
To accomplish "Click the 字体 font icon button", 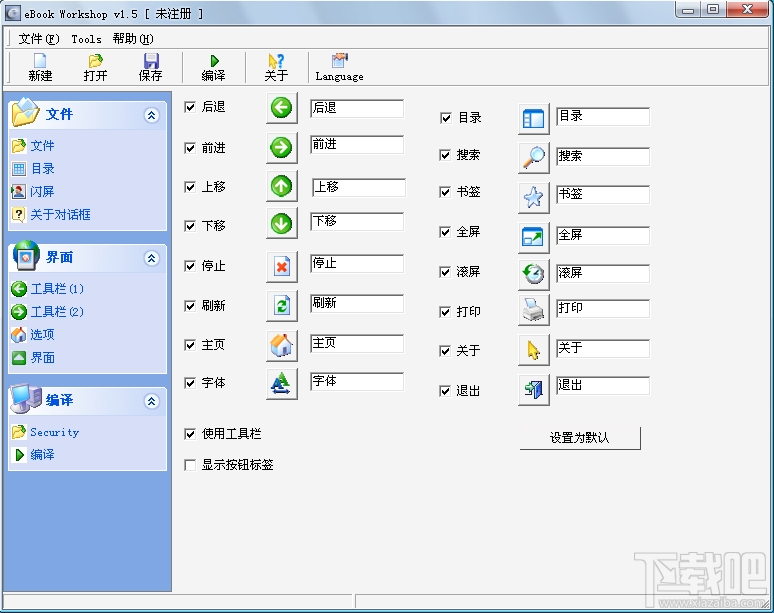I will click(282, 383).
